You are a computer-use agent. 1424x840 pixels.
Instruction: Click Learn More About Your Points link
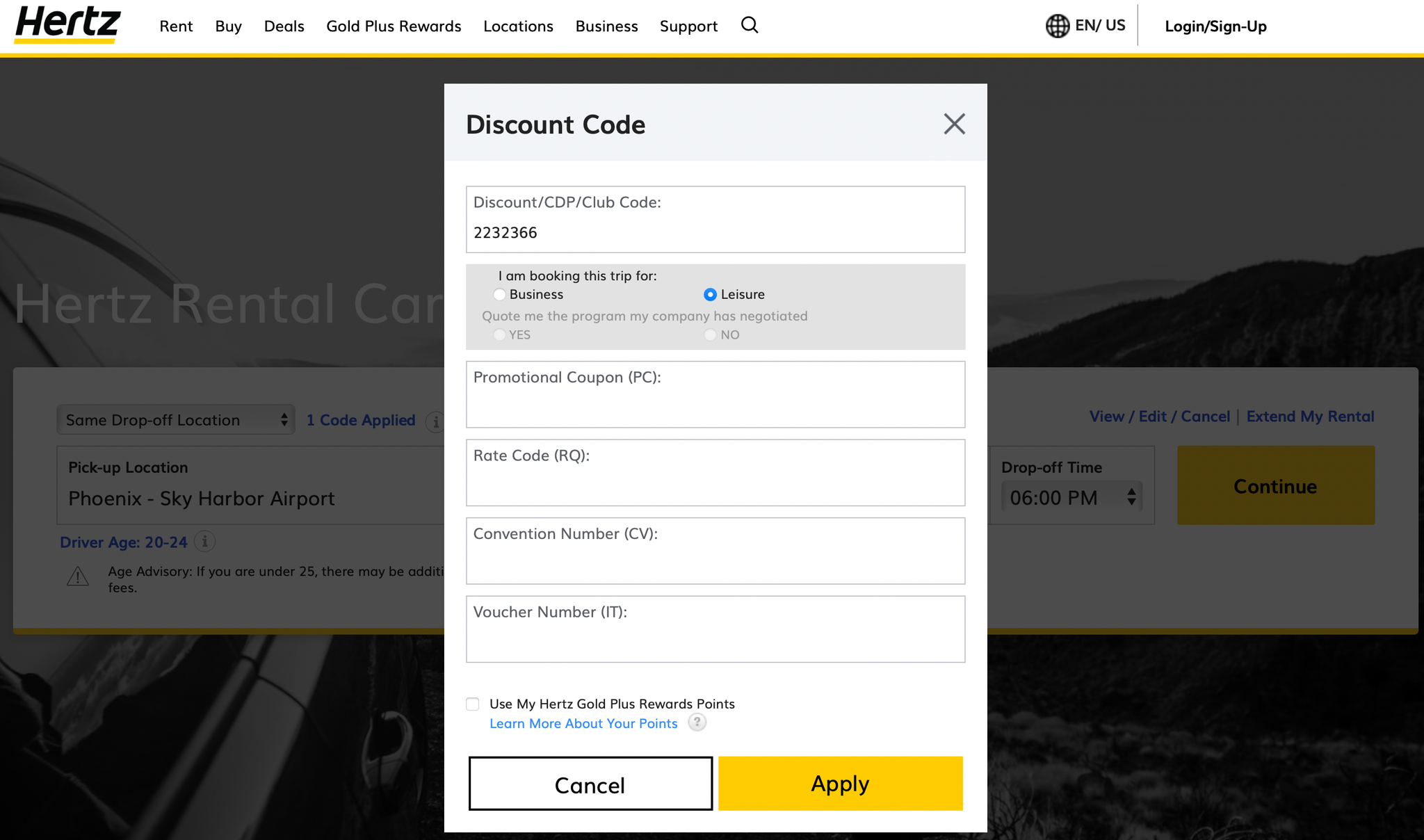pos(585,721)
